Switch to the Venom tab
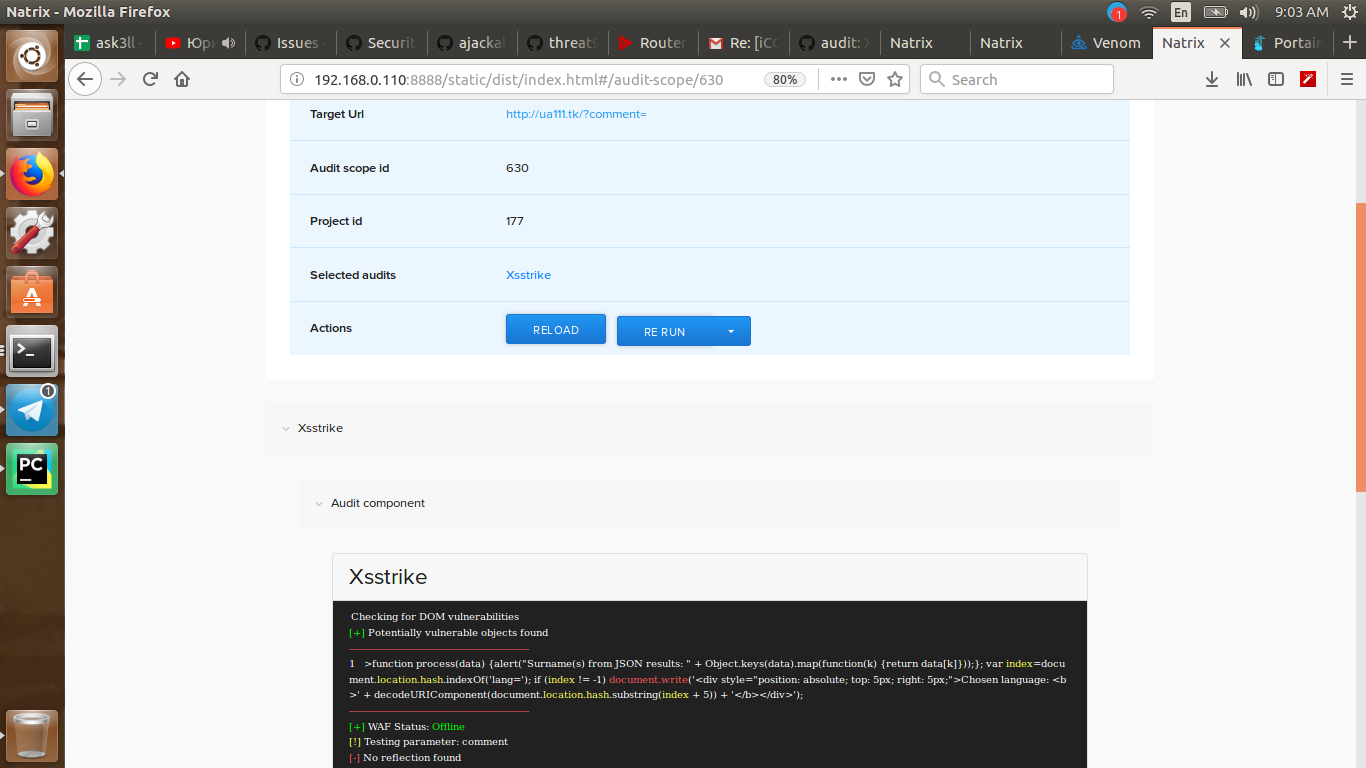Screen dimensions: 1366x768 click(1105, 43)
